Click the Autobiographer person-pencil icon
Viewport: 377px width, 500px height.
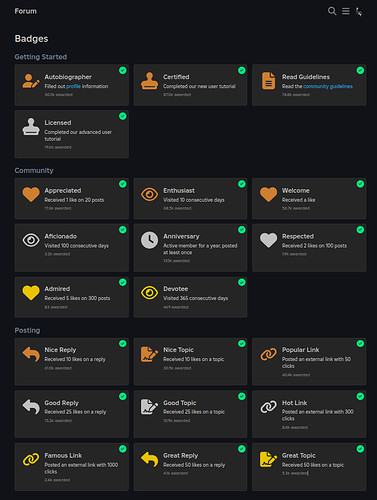[31, 81]
